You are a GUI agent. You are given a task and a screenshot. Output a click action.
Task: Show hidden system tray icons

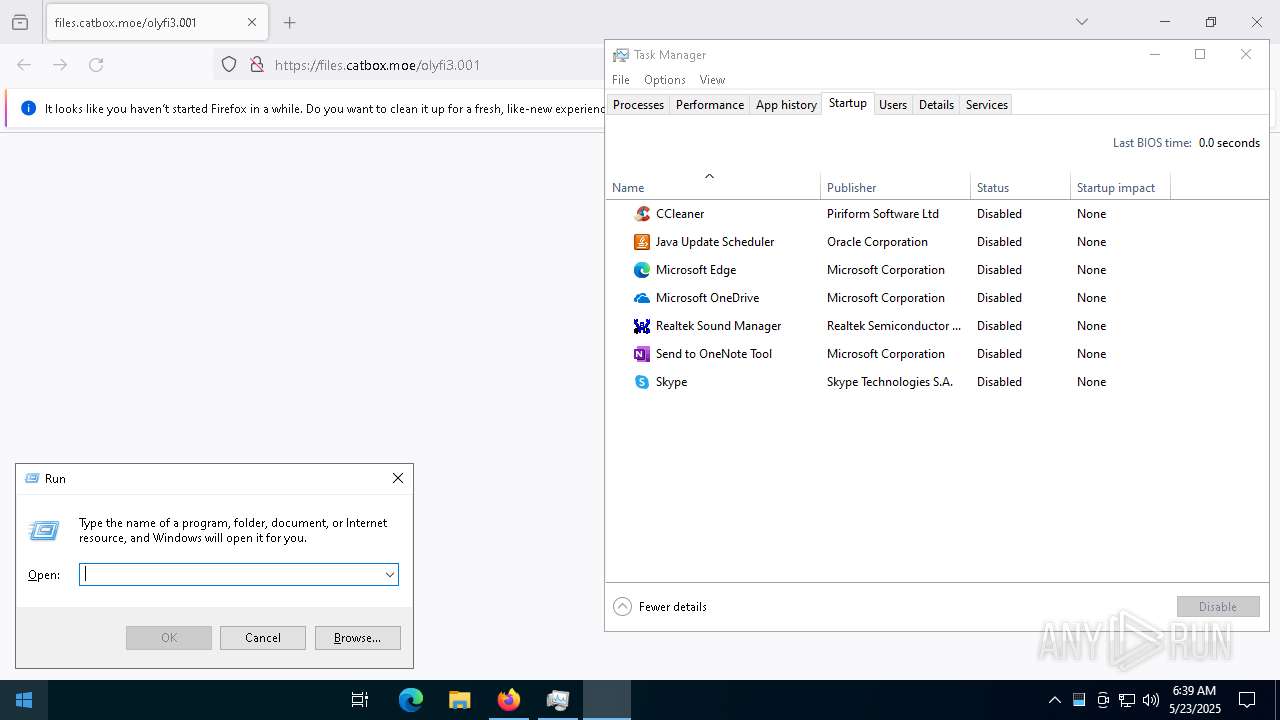click(x=1054, y=700)
